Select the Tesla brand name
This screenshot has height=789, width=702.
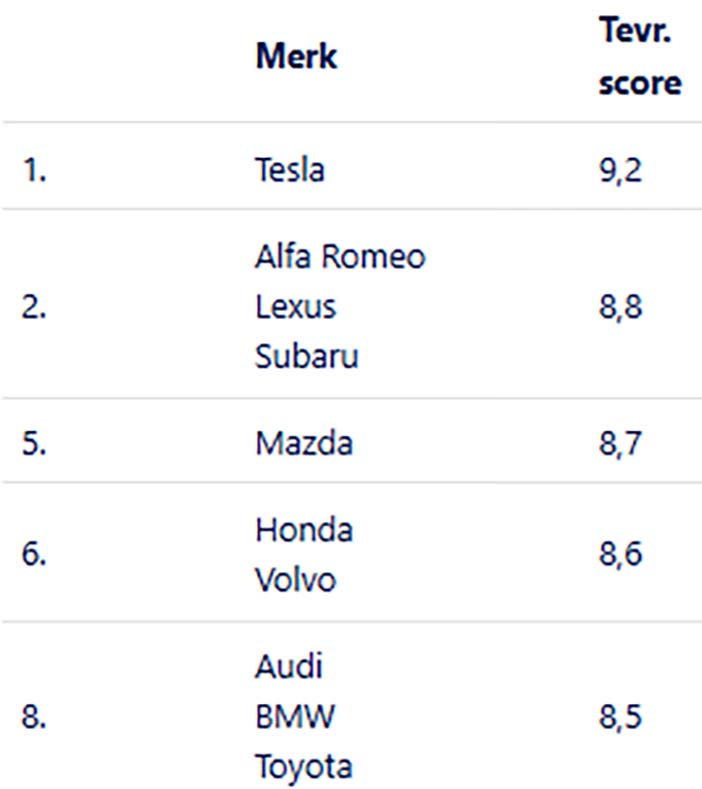click(x=290, y=170)
